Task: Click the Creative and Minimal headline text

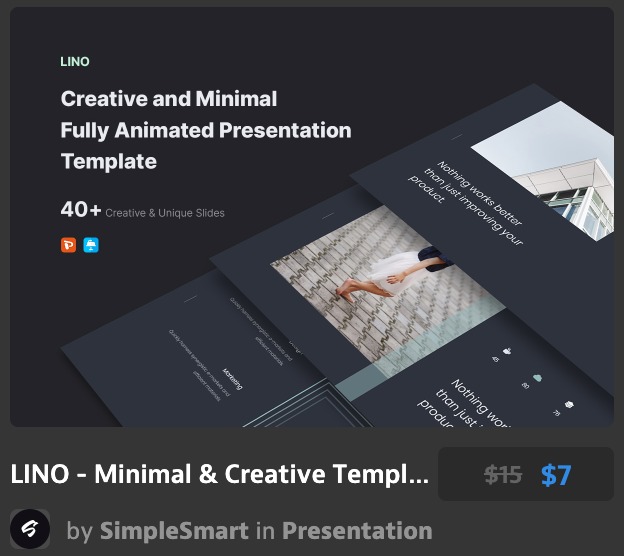Action: click(x=168, y=99)
